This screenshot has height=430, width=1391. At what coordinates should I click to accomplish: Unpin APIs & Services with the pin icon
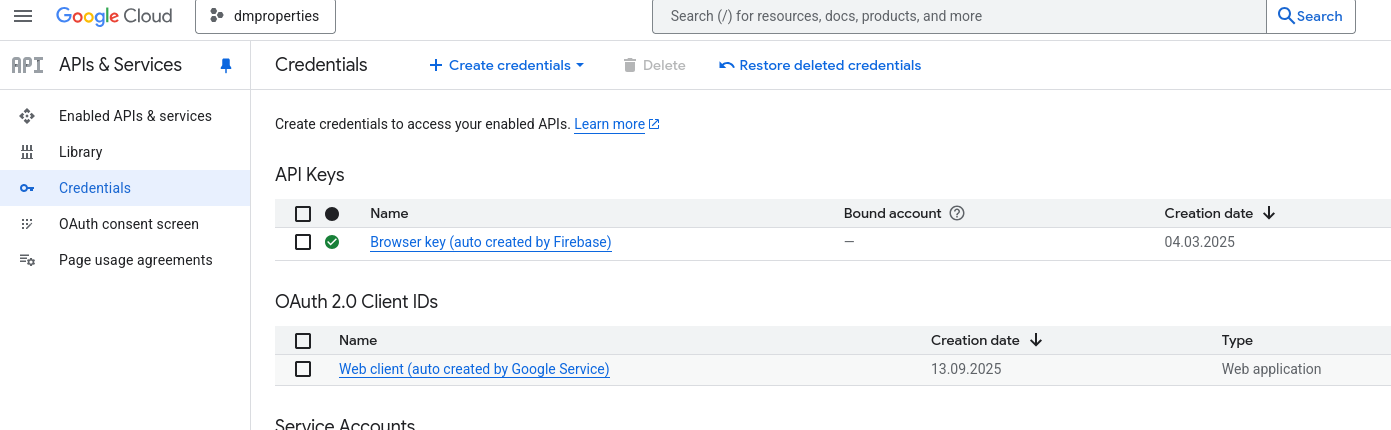tap(226, 65)
